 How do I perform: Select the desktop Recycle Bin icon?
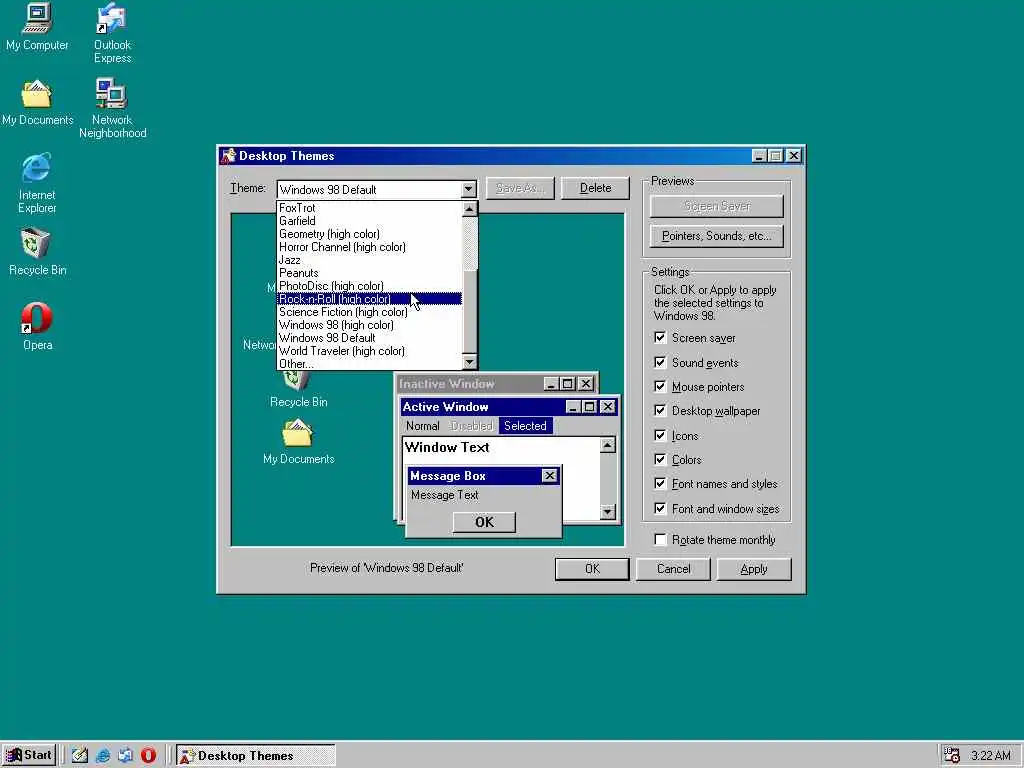click(x=37, y=251)
